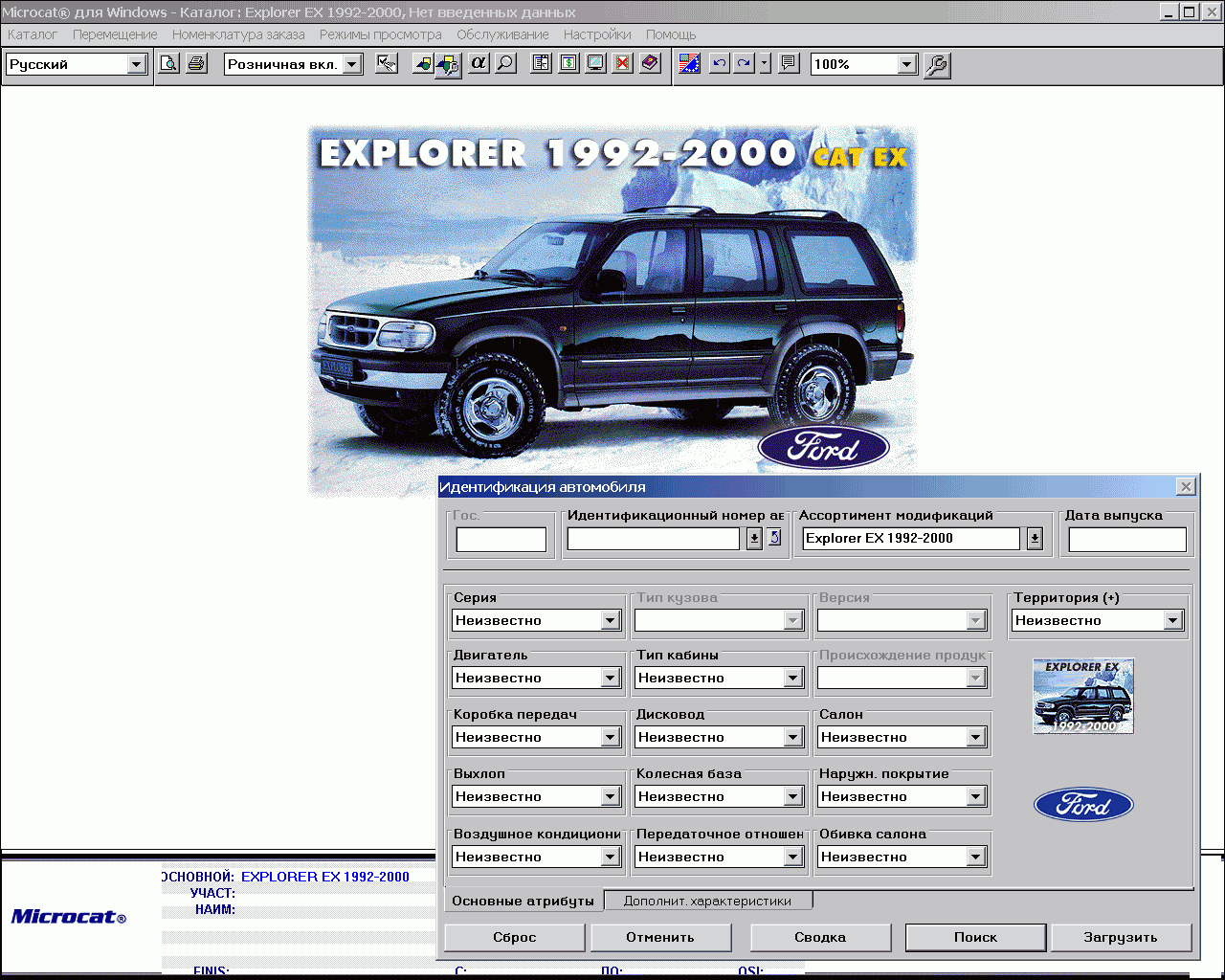Expand the Воздушное кондиционирование dropdown
Viewport: 1225px width, 980px height.
pyautogui.click(x=611, y=857)
